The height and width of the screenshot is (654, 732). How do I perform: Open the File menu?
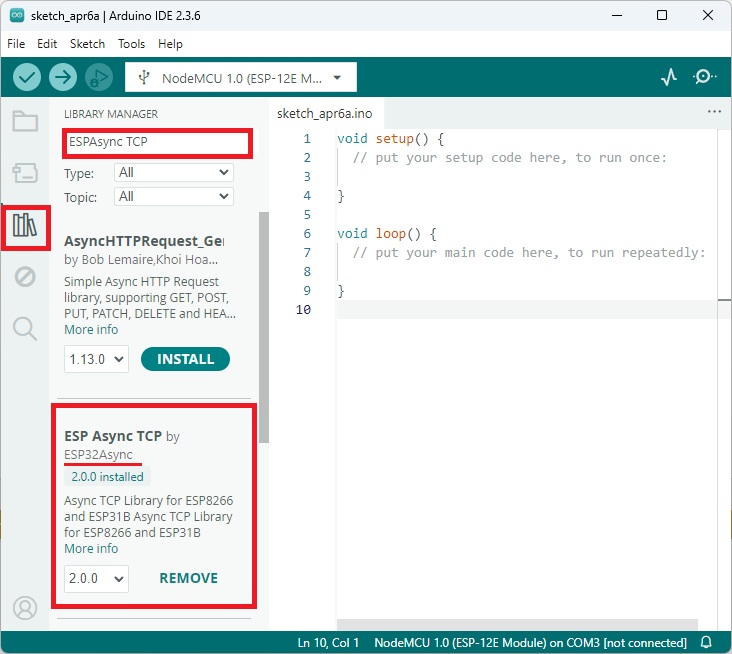pyautogui.click(x=16, y=44)
